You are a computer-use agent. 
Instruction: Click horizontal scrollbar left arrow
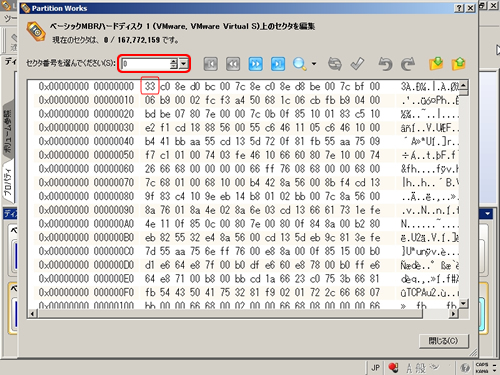[x=32, y=314]
